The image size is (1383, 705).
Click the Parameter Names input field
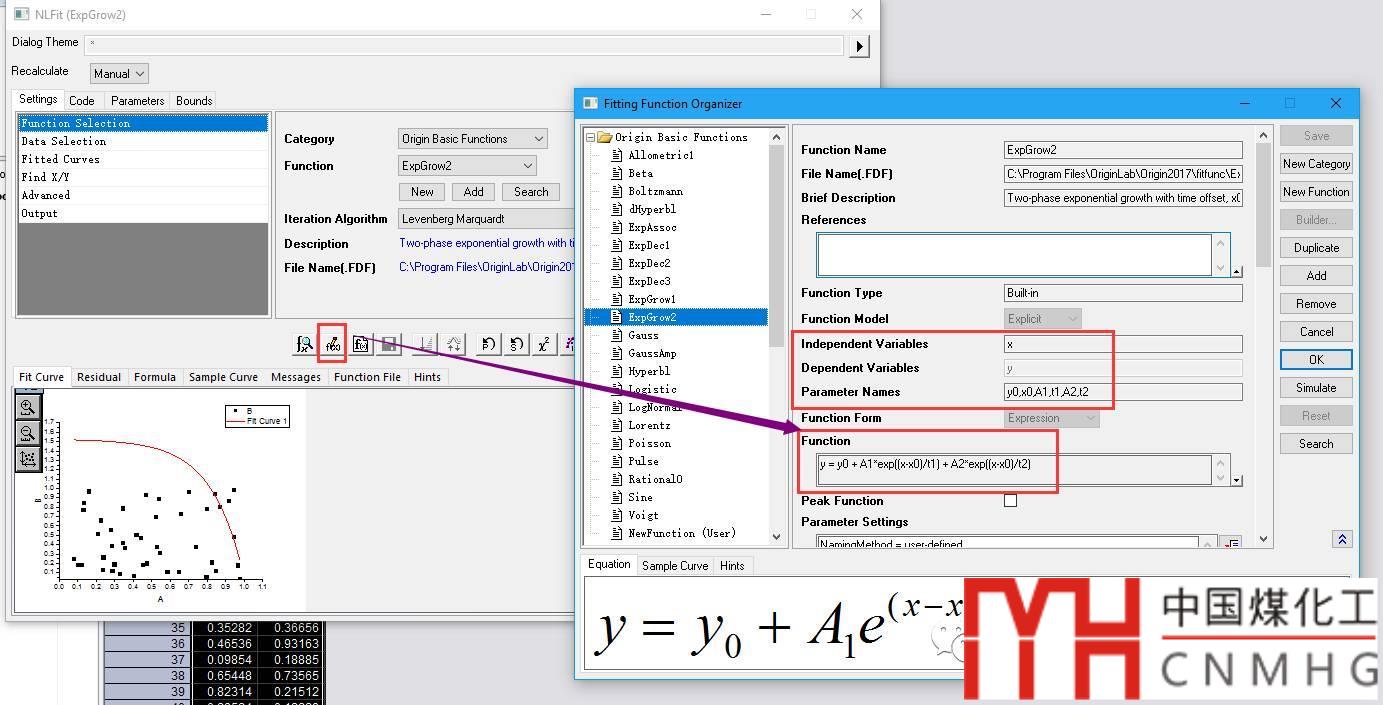pyautogui.click(x=1123, y=392)
